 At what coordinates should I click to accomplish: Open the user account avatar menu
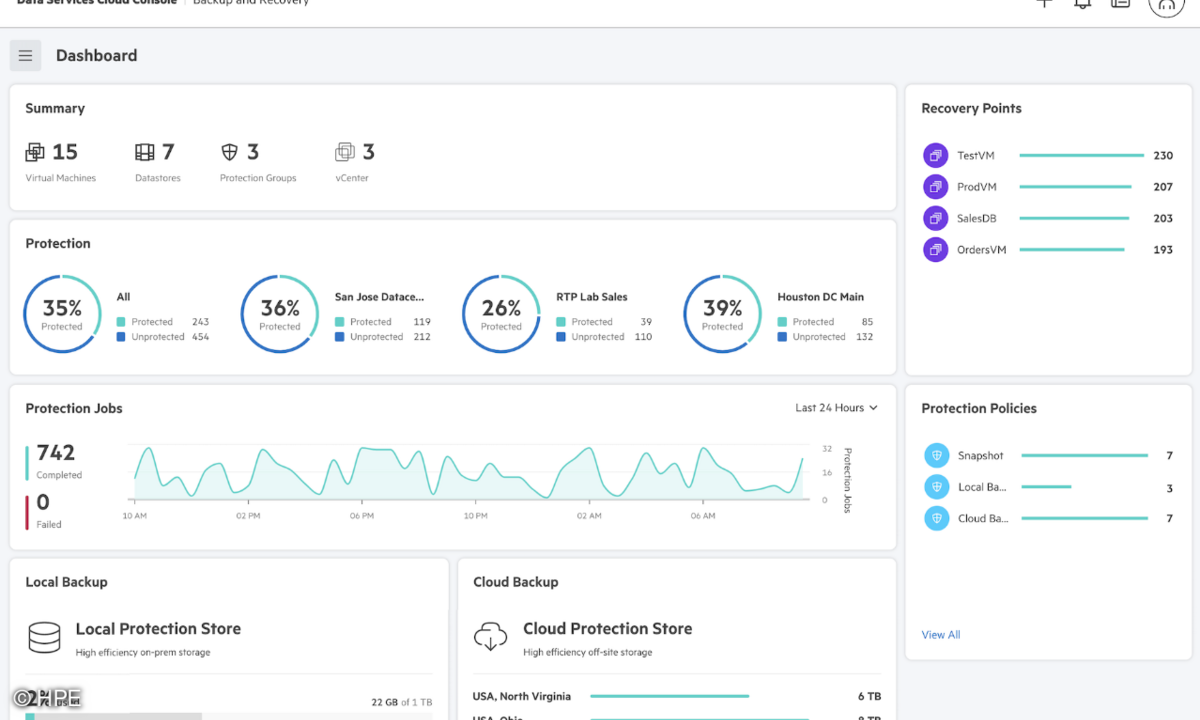1165,4
